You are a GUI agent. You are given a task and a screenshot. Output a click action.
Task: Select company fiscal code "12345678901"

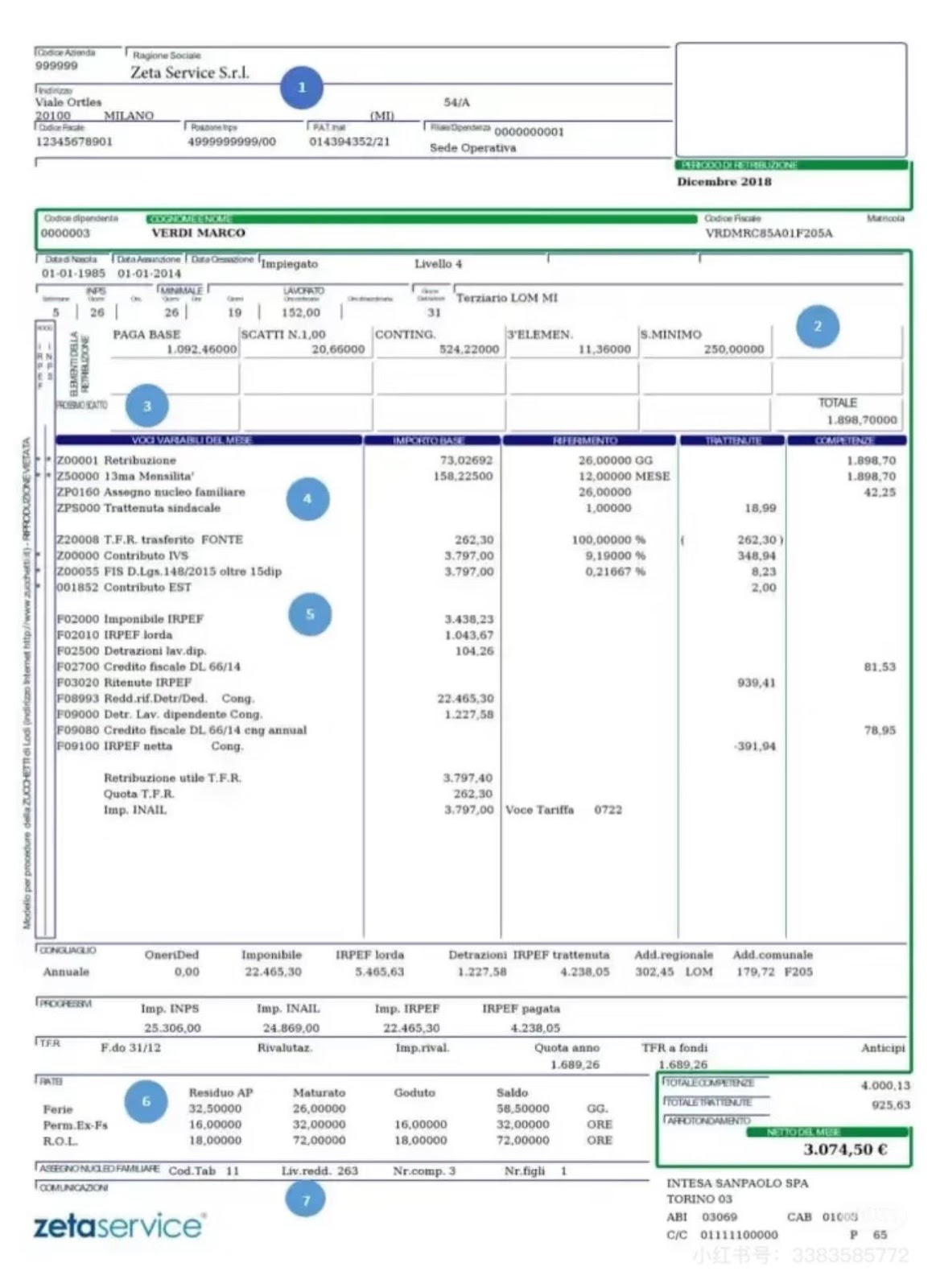[x=74, y=142]
